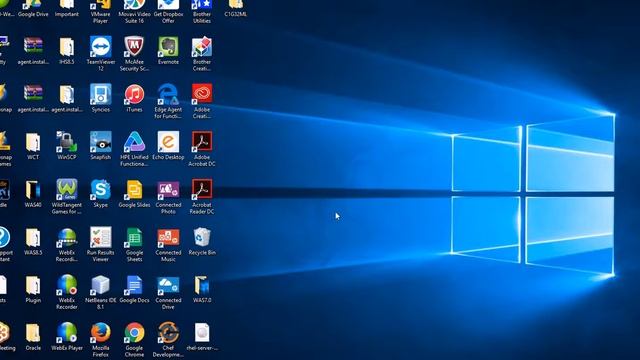Select the VMware Player shortcut
The image size is (640, 360).
point(100,4)
